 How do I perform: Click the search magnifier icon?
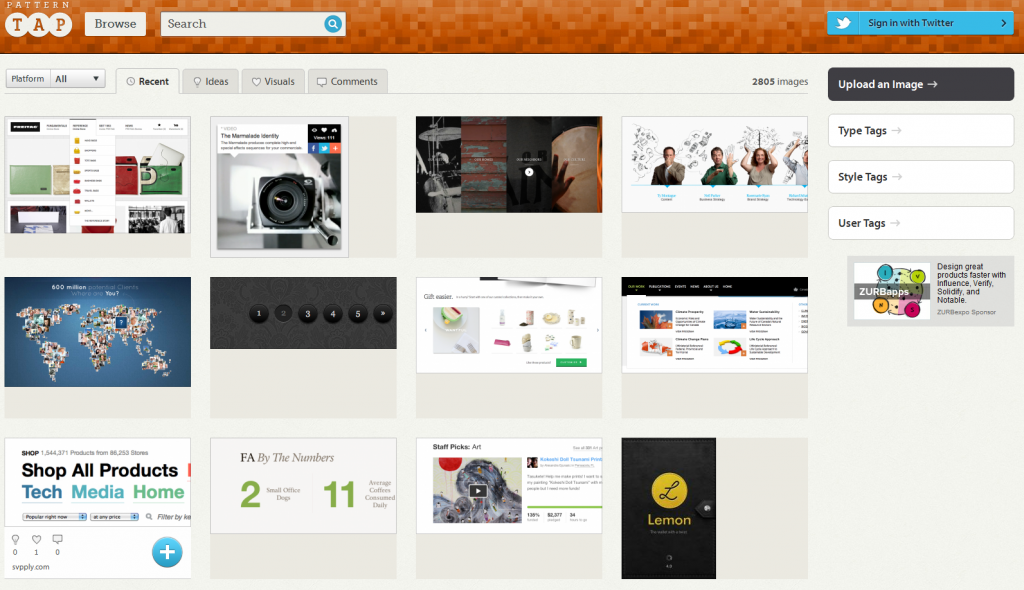click(x=333, y=24)
